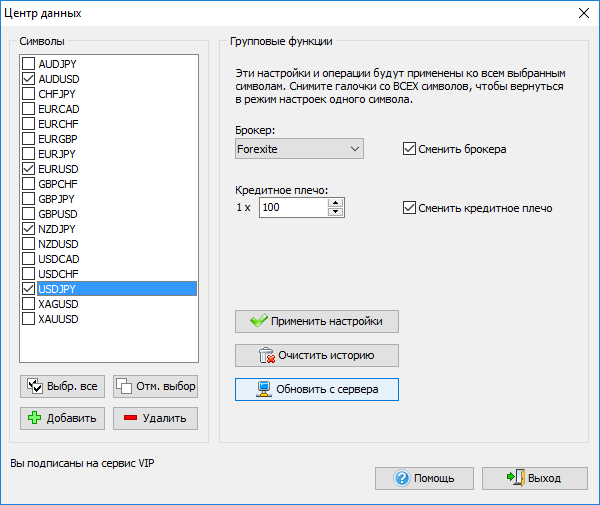600x505 pixels.
Task: Click into the leverage value field
Action: [x=292, y=207]
